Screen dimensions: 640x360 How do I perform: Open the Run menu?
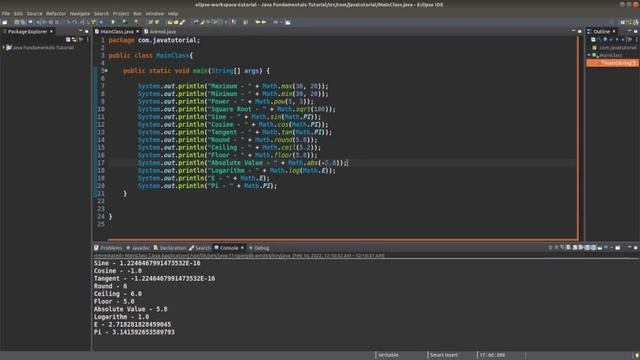(x=138, y=13)
